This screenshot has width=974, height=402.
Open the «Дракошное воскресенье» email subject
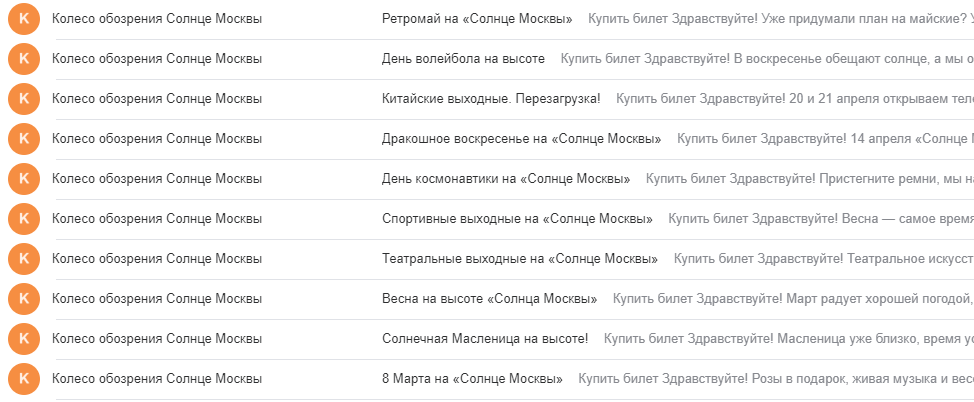521,139
